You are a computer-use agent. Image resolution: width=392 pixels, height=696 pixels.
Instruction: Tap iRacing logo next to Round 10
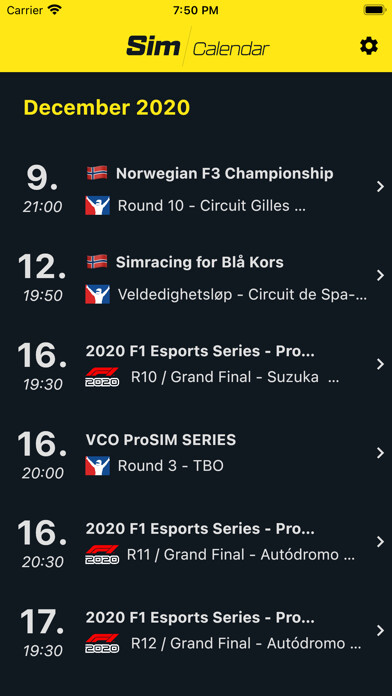click(x=97, y=206)
